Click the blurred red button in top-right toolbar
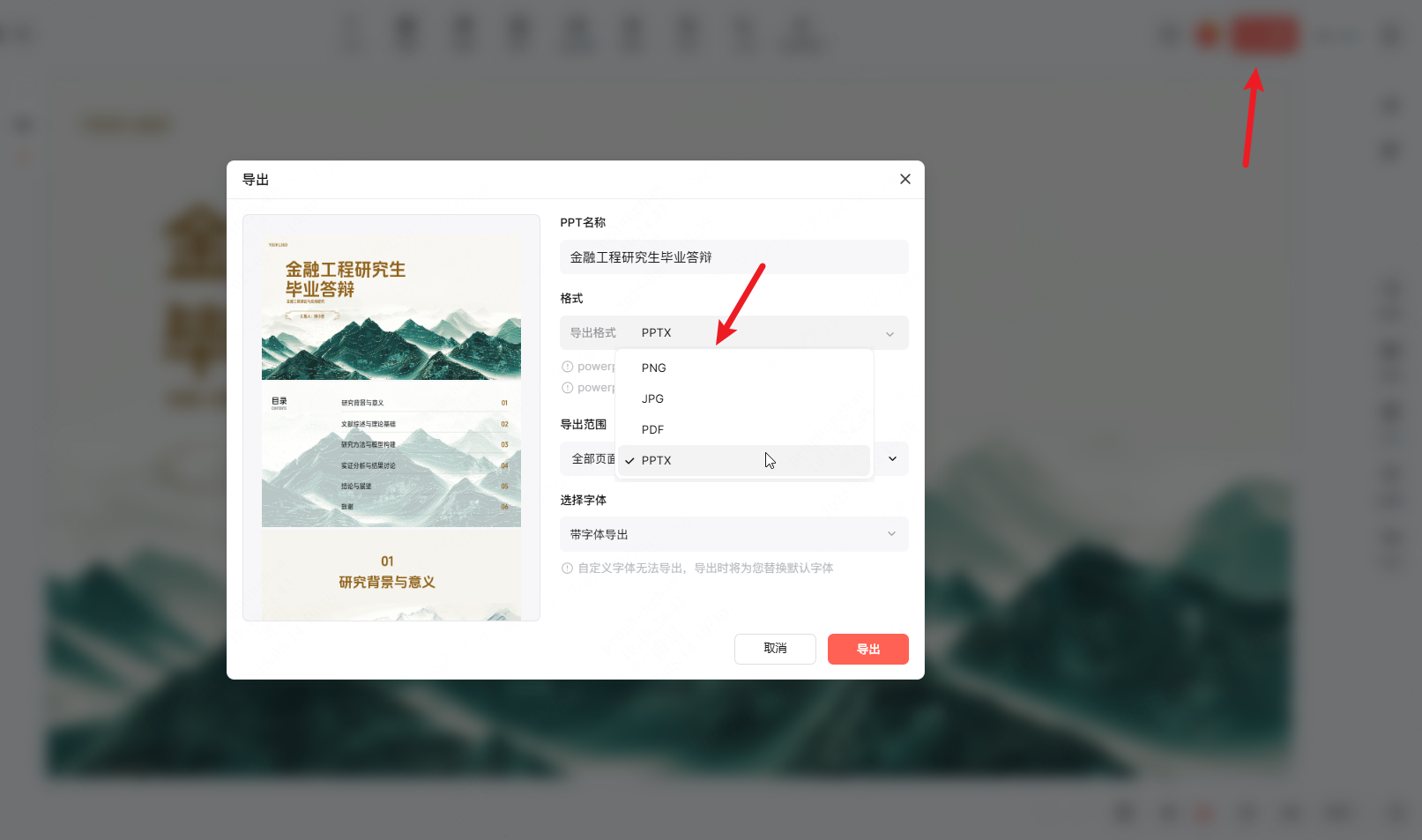 point(1264,35)
